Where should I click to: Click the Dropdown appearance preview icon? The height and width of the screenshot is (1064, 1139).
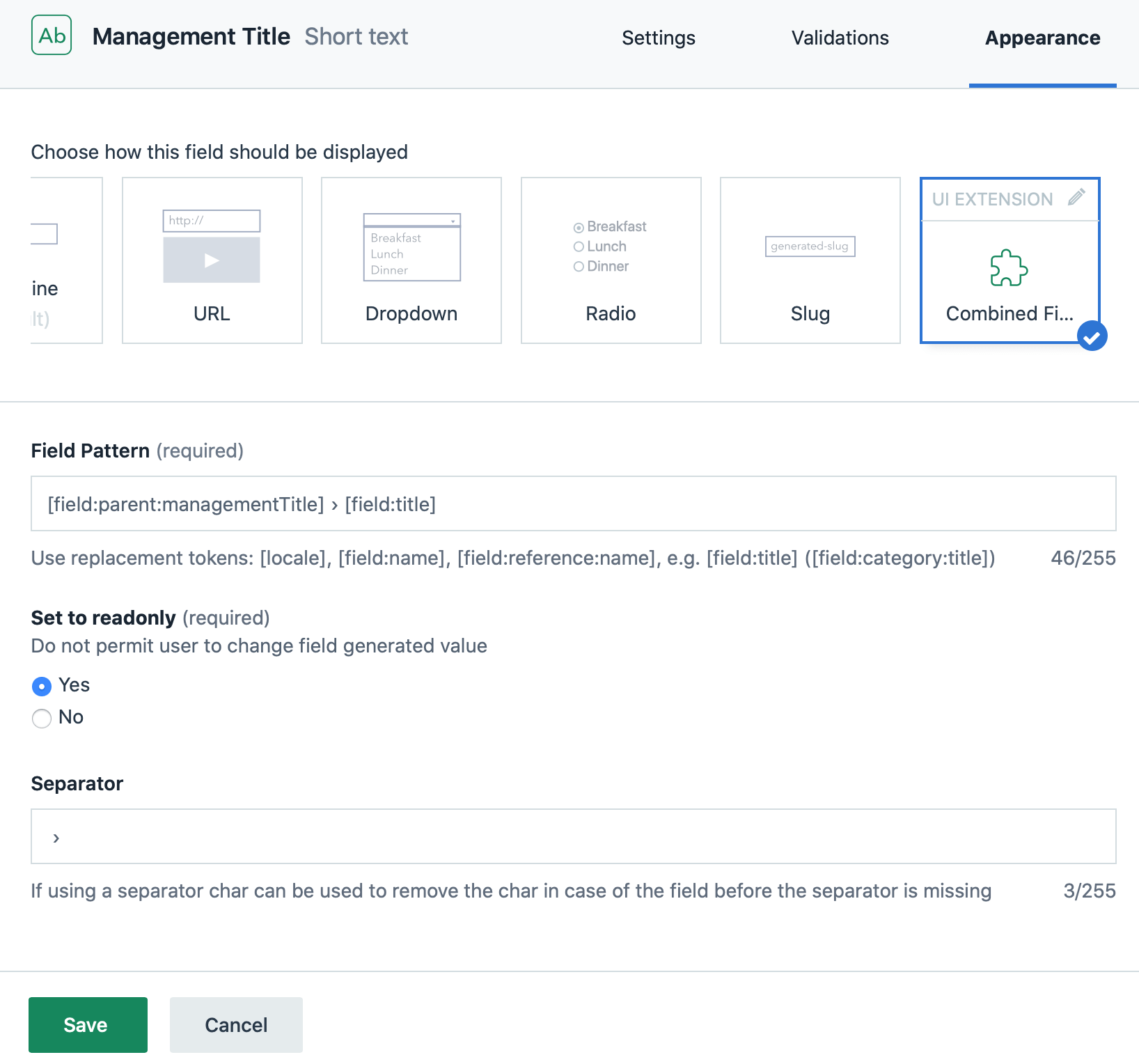click(411, 249)
